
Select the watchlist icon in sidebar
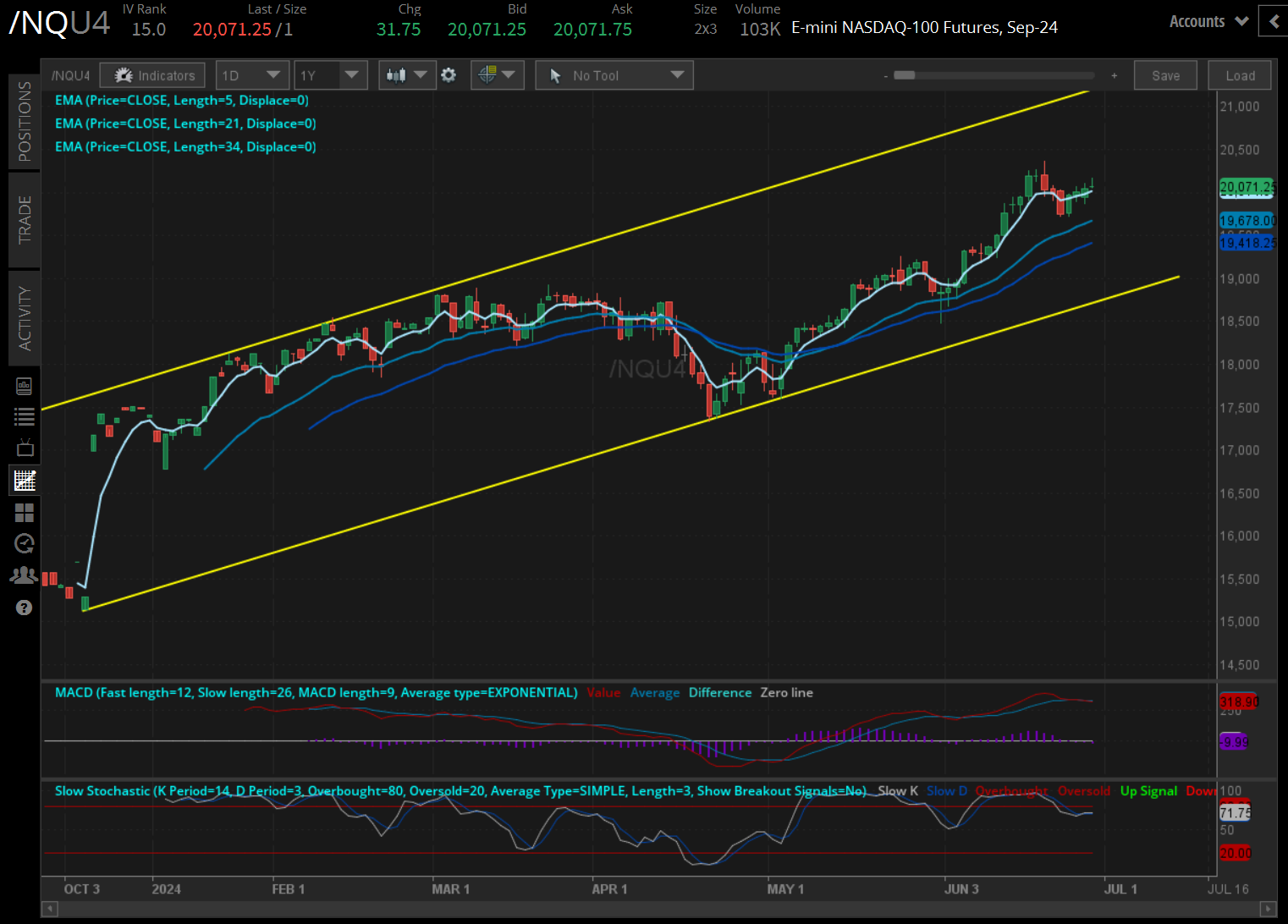[x=24, y=416]
